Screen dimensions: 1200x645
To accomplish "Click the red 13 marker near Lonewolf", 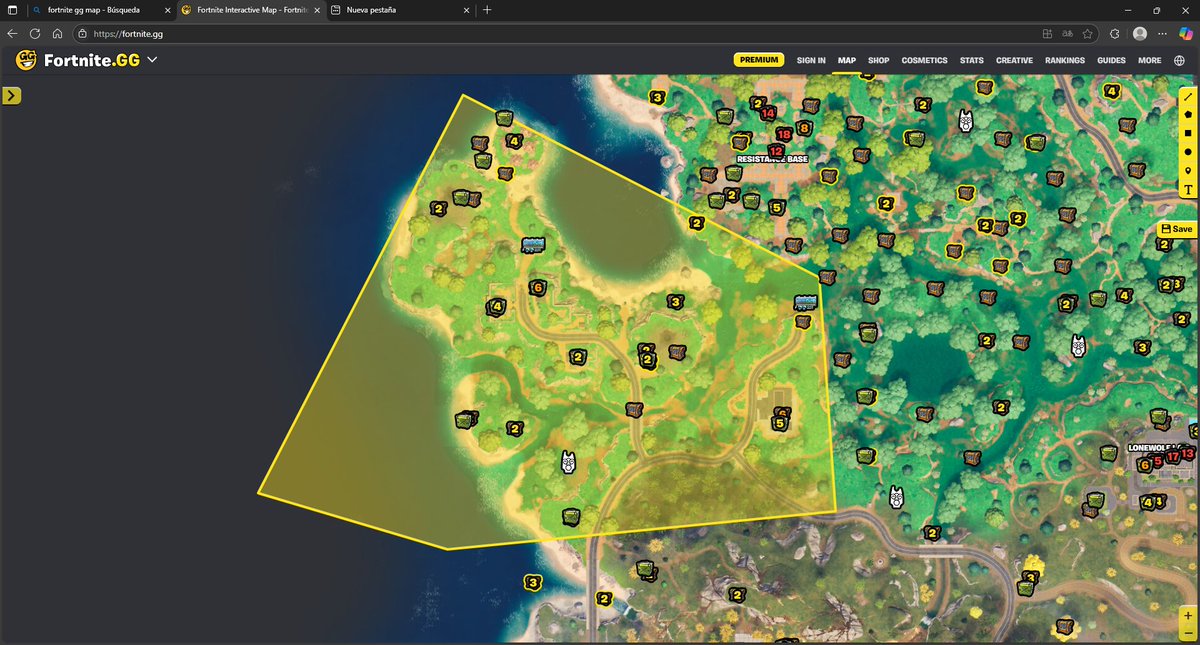I will [1188, 454].
